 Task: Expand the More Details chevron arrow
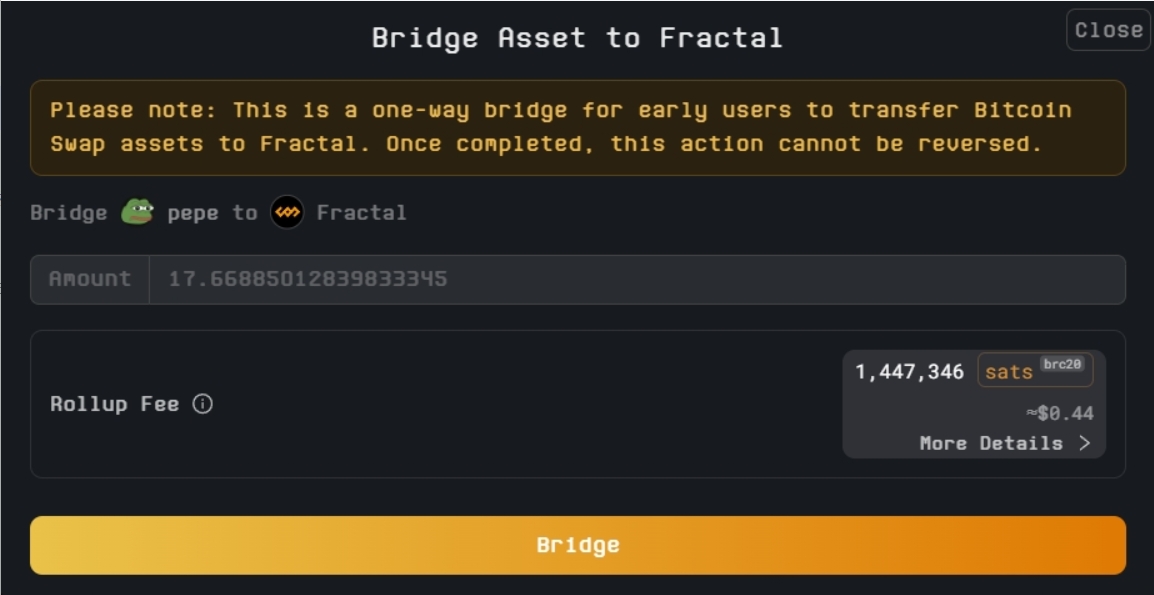pyautogui.click(x=1085, y=443)
